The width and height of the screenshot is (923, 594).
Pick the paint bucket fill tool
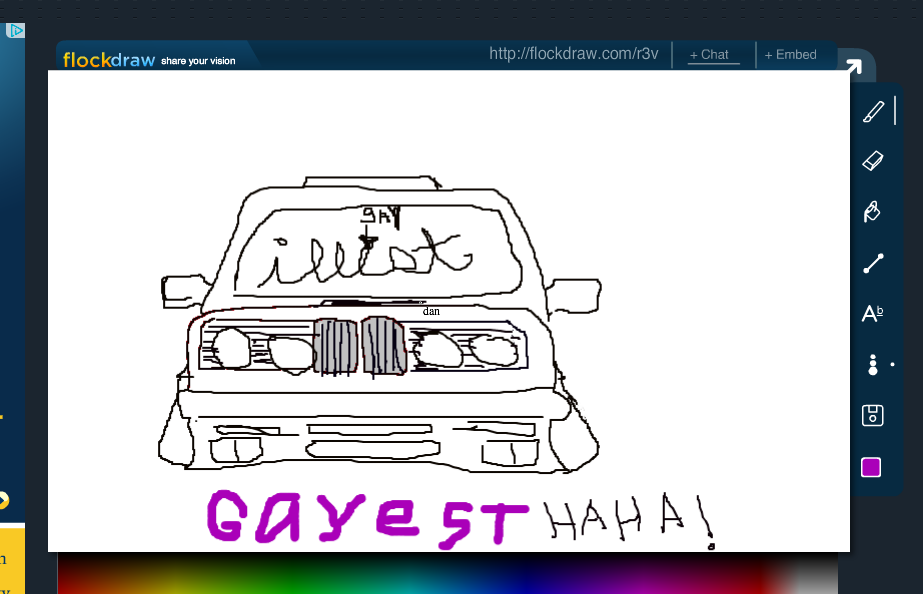point(872,212)
